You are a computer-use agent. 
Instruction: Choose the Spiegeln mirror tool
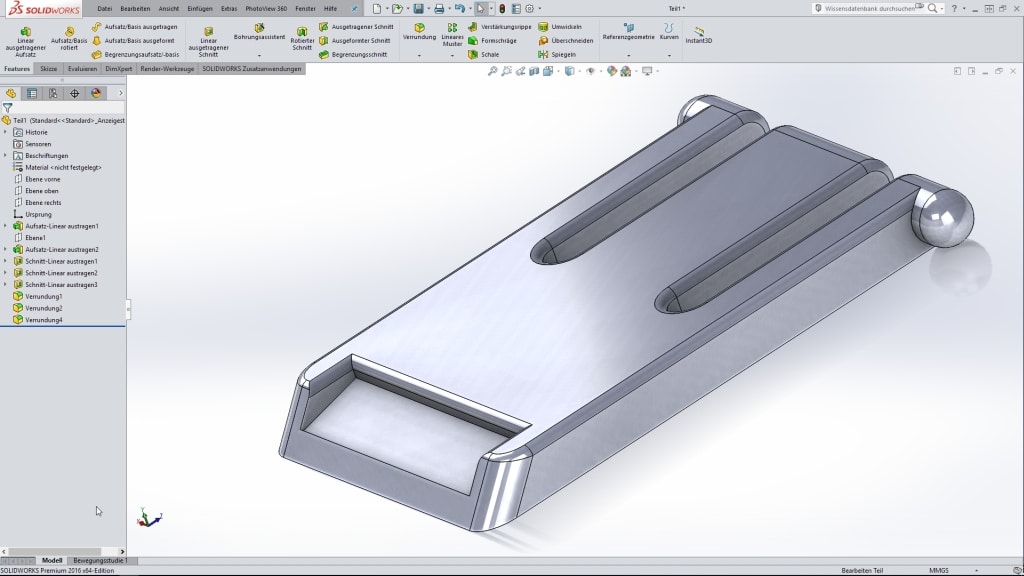(557, 55)
